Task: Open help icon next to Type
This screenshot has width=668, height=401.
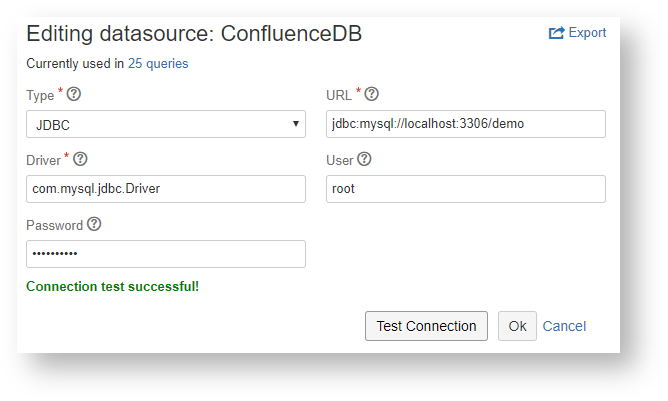Action: [x=73, y=95]
